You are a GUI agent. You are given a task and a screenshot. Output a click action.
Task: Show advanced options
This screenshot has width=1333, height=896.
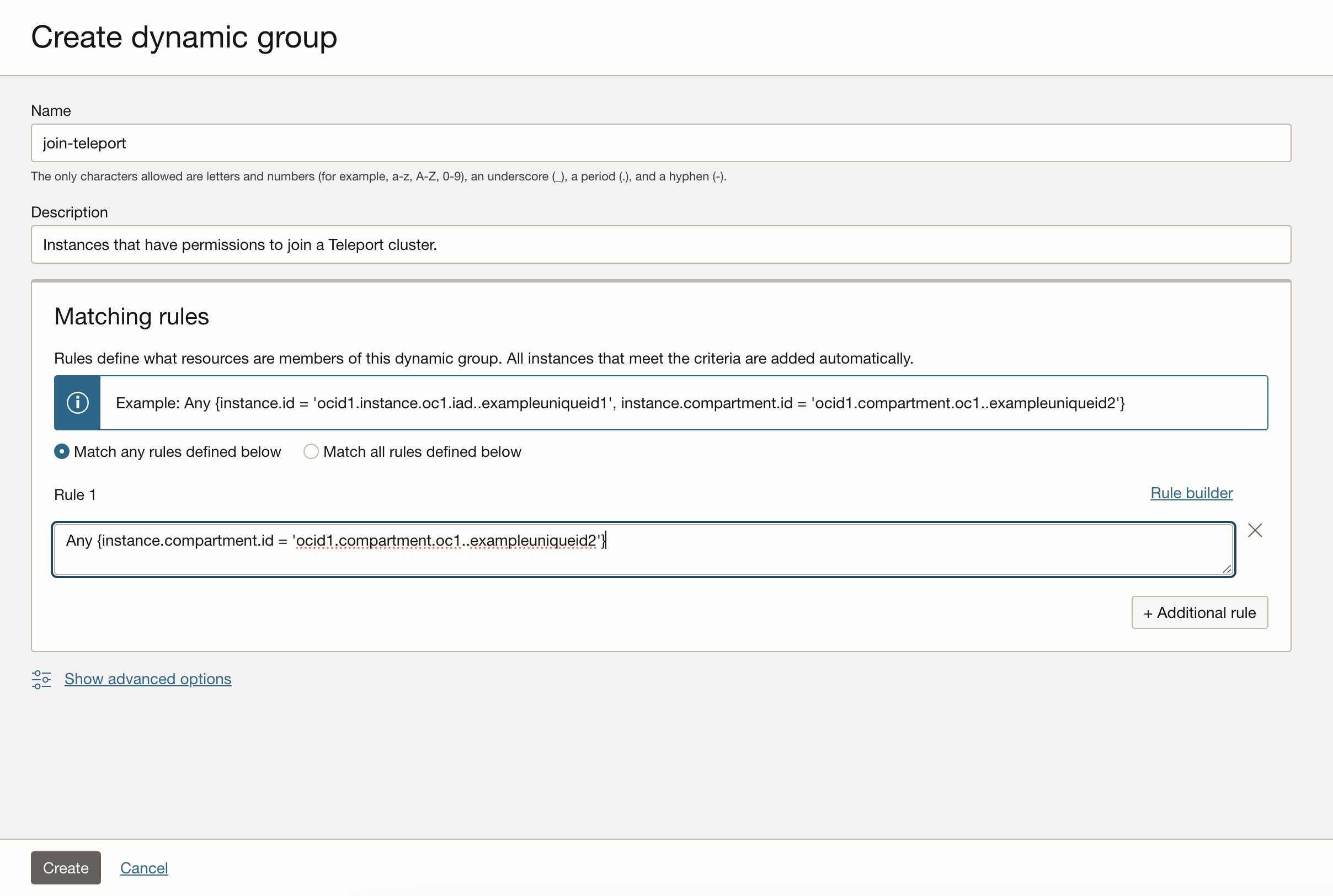(x=147, y=679)
